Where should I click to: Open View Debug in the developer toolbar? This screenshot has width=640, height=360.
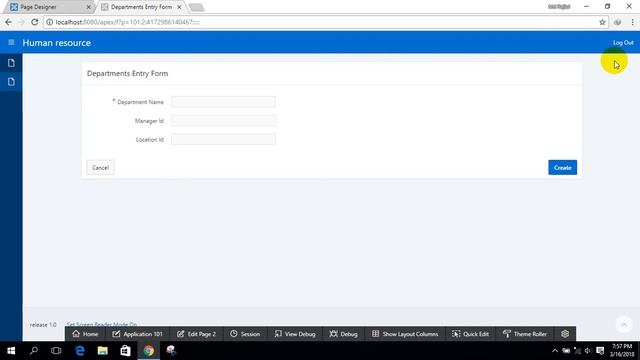click(295, 334)
